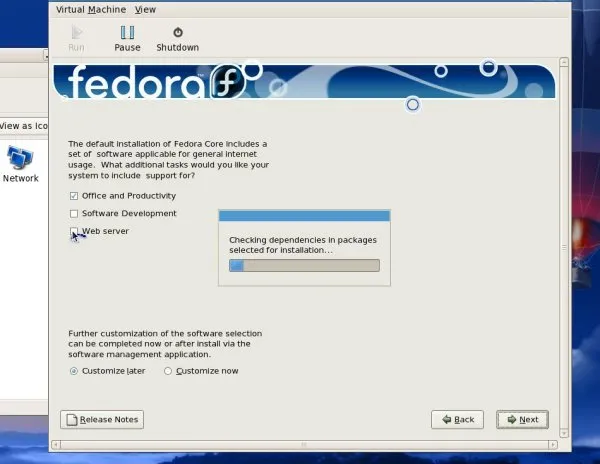Click the horizontal scrollbar track
Screen dimensions: 600x464
click(304, 444)
